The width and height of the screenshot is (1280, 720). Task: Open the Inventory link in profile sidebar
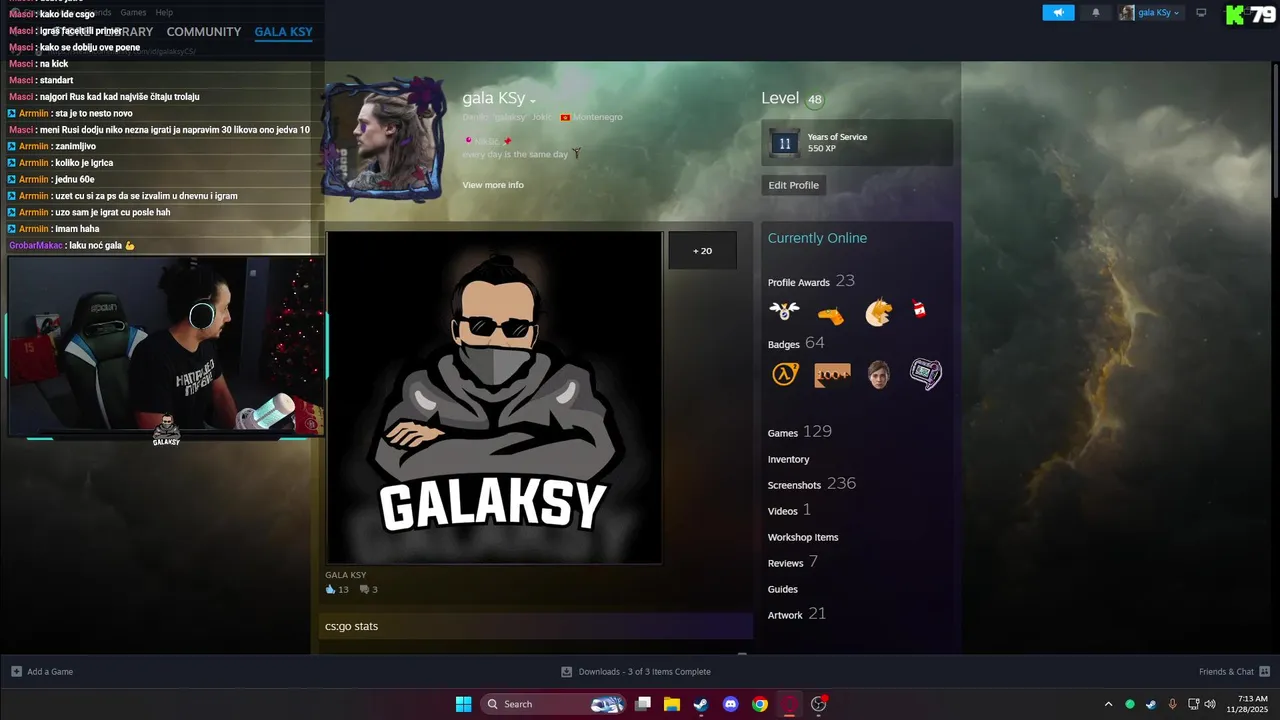(788, 459)
